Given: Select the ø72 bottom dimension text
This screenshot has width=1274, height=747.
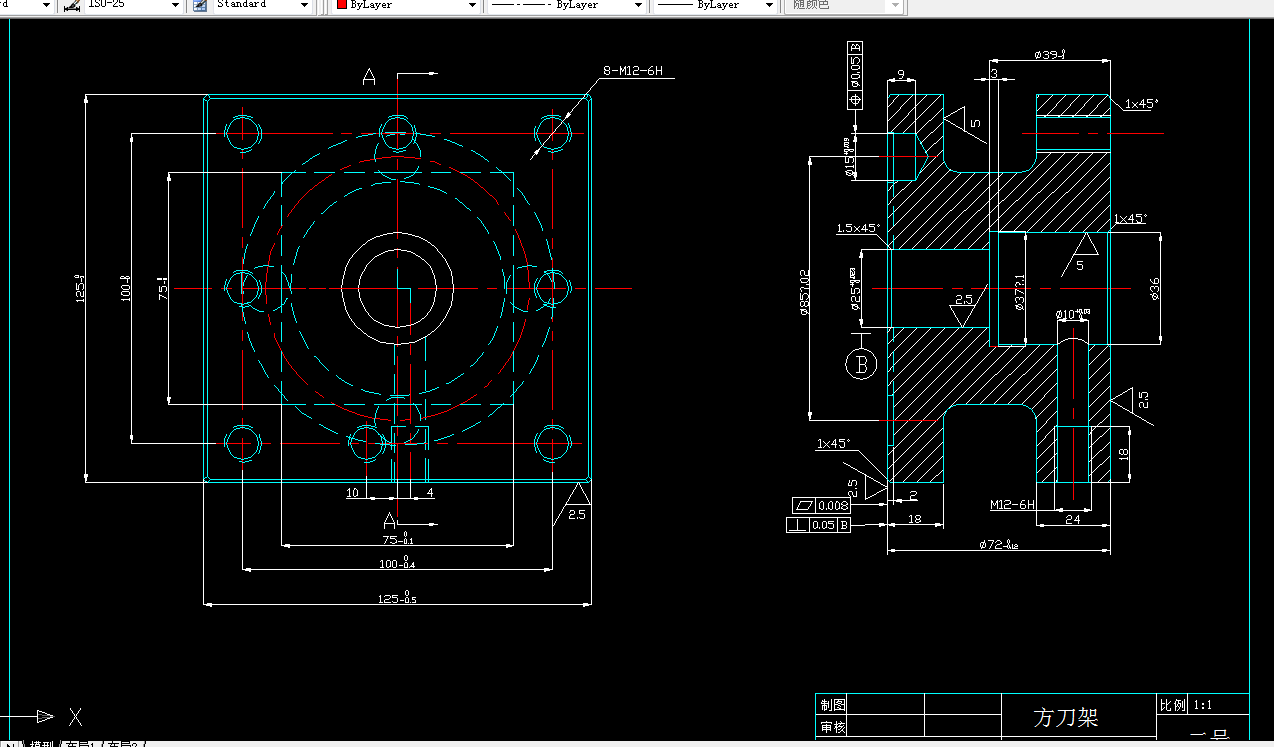Looking at the screenshot, I should [998, 545].
